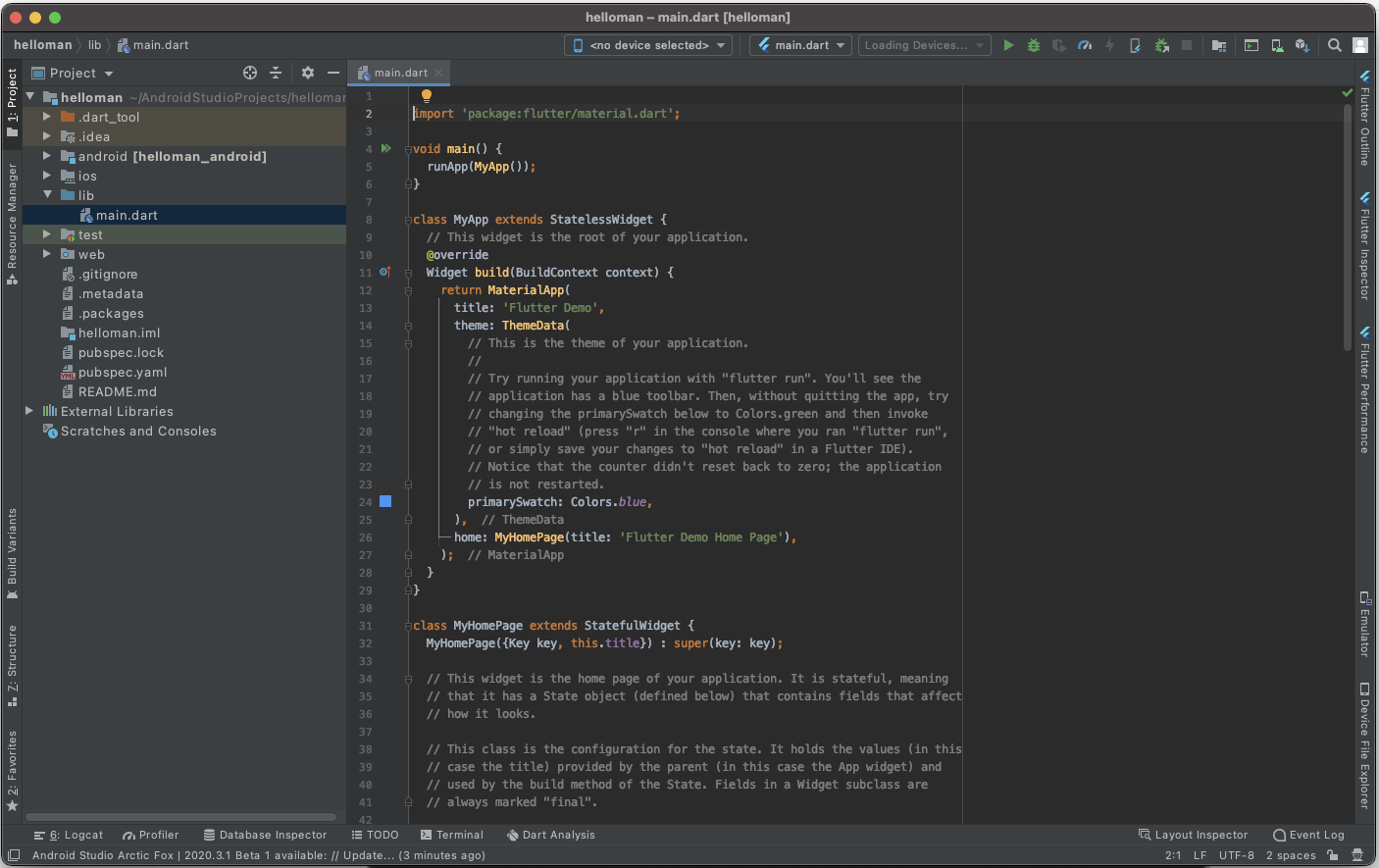
Task: Open the Profile speedometer icon in toolbar
Action: pos(1085,45)
